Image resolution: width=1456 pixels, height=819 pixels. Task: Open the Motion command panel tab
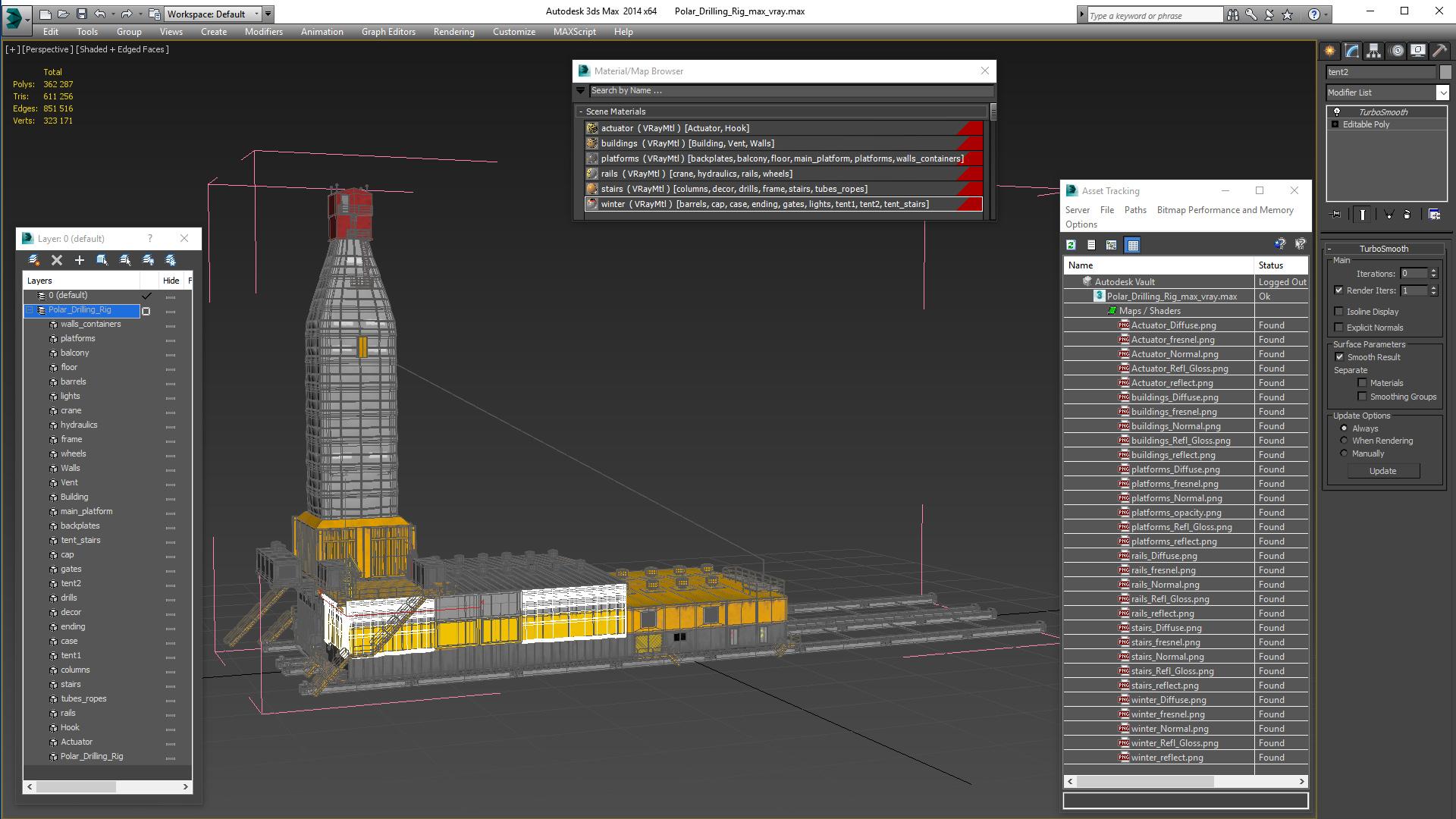[1396, 51]
